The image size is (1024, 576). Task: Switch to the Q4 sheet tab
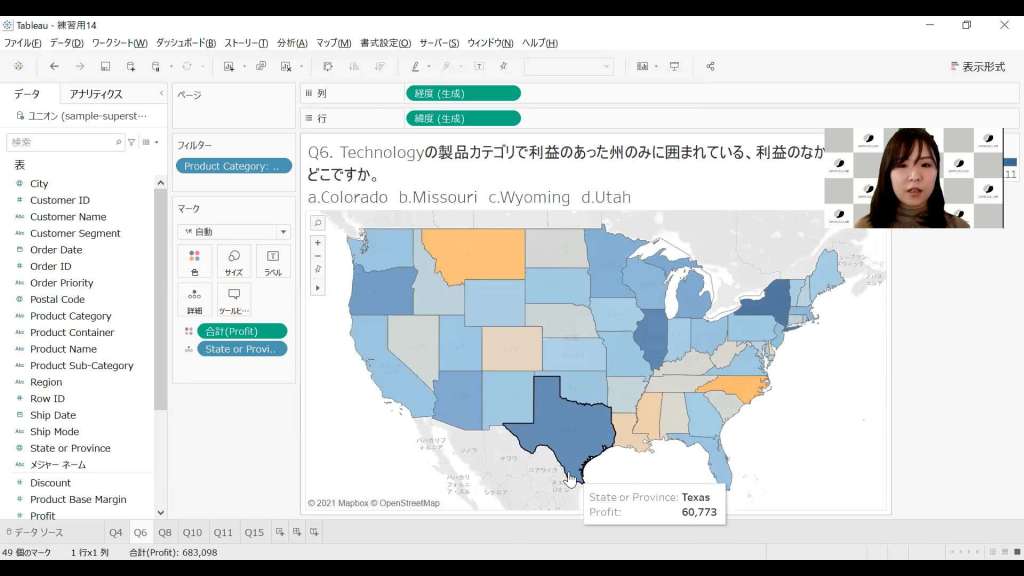point(116,532)
